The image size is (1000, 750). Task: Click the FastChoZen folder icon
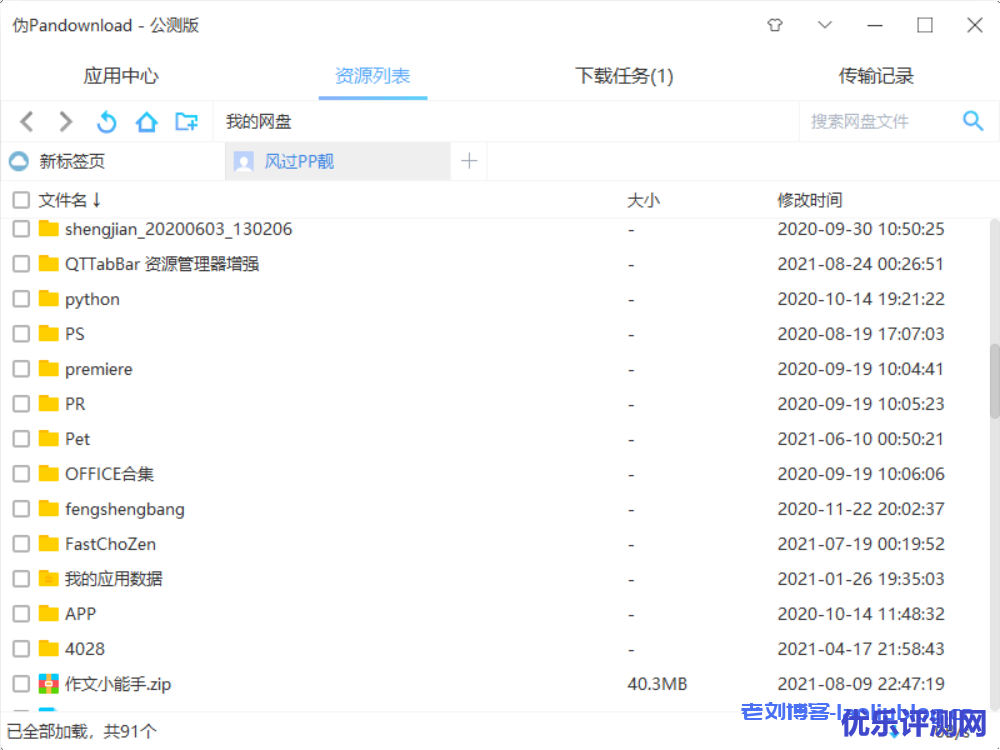48,544
